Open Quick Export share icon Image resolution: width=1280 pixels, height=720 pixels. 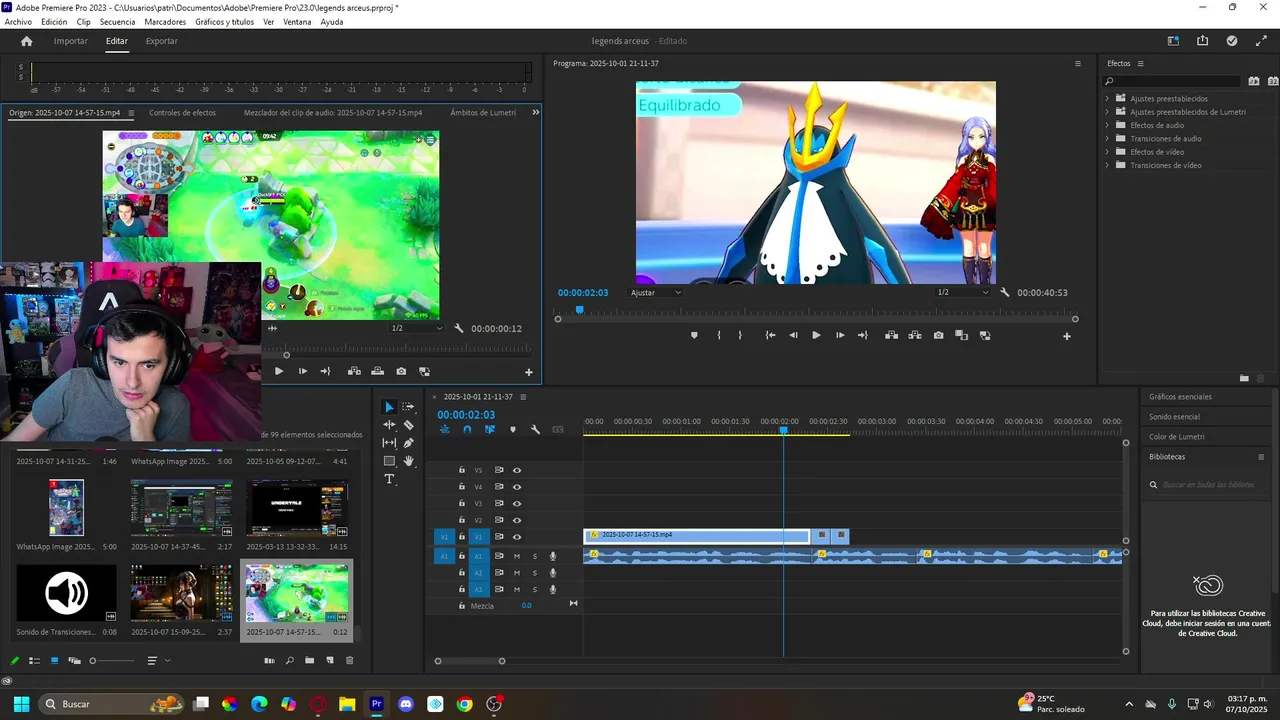point(1202,41)
